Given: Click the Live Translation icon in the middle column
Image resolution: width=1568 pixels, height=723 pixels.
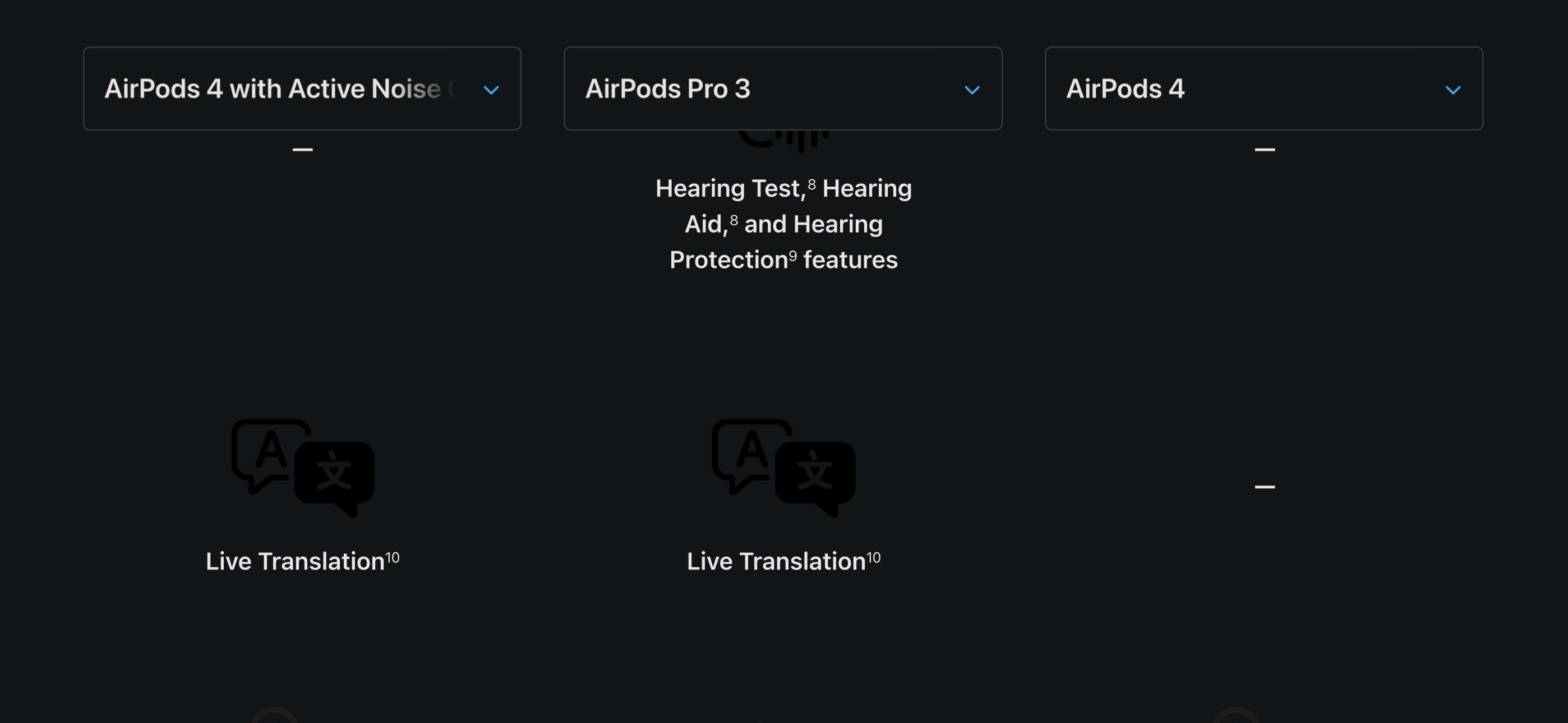Looking at the screenshot, I should pyautogui.click(x=783, y=467).
